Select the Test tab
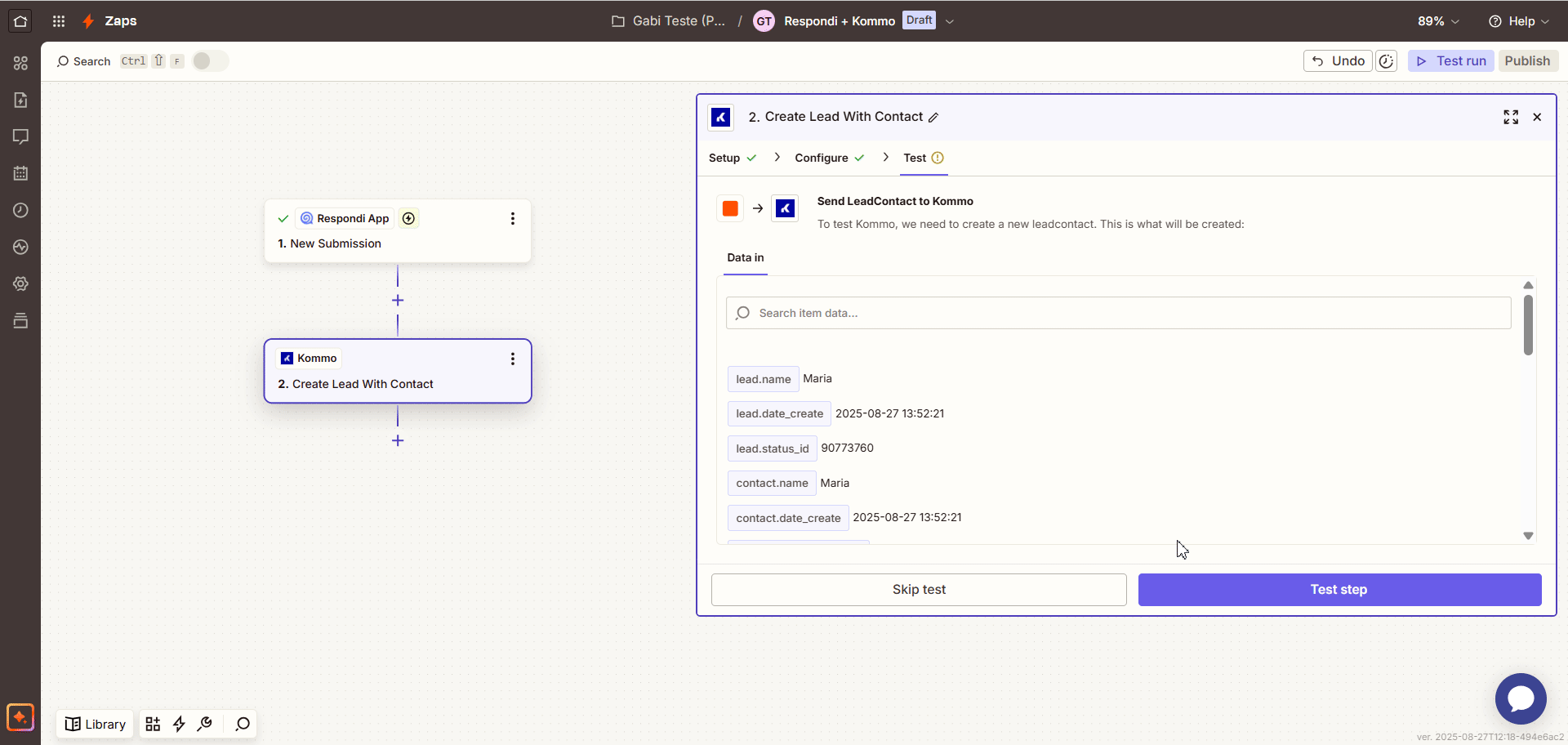The image size is (1568, 745). (x=924, y=158)
